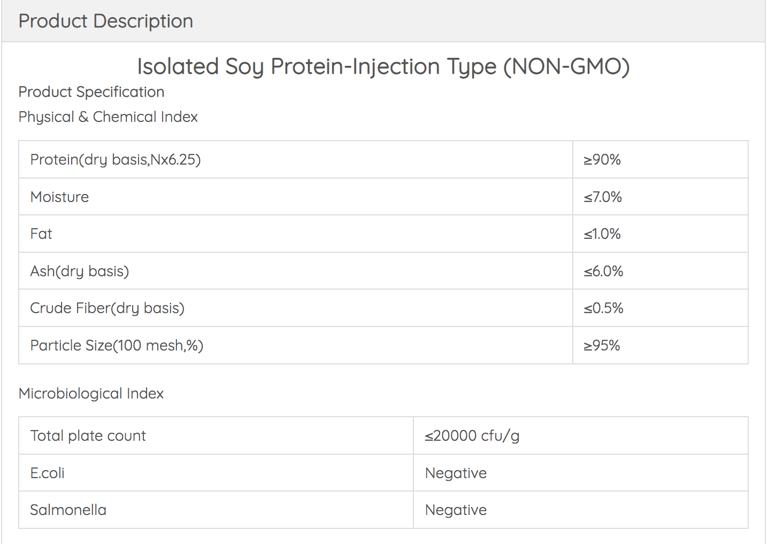This screenshot has width=768, height=544.
Task: Select the Fat row label
Action: [41, 234]
